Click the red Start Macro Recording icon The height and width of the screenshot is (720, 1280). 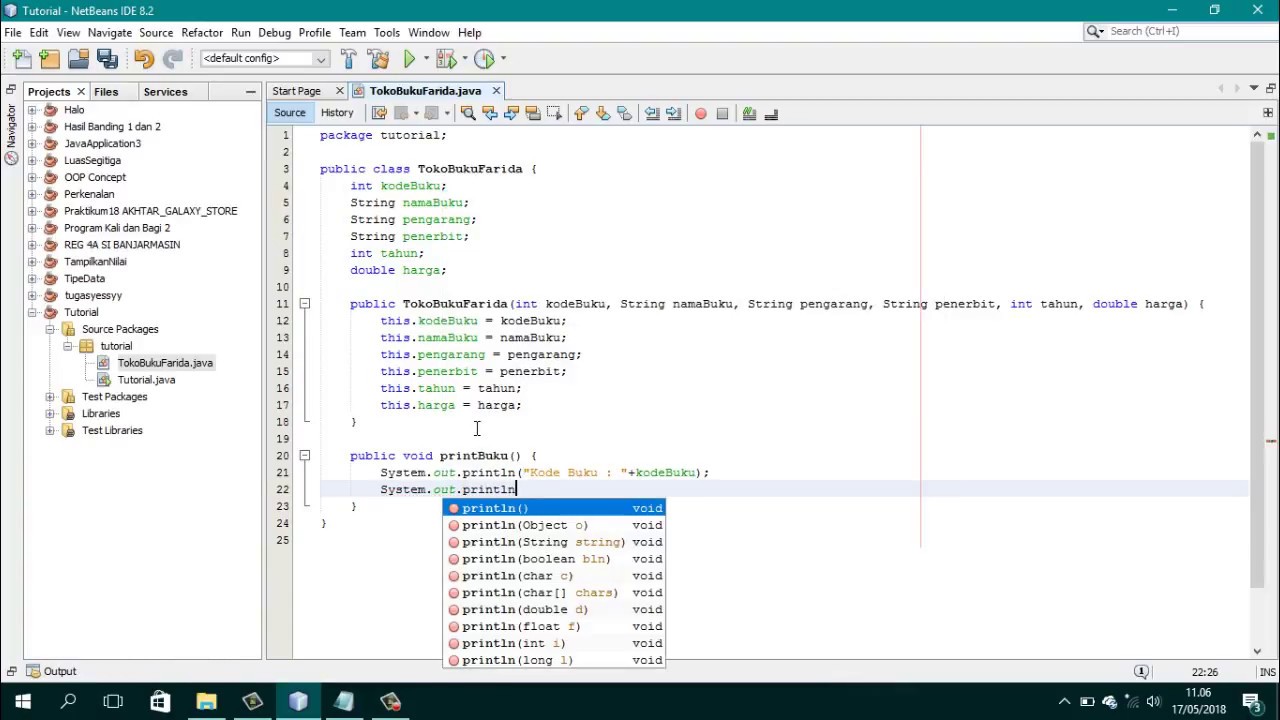700,113
